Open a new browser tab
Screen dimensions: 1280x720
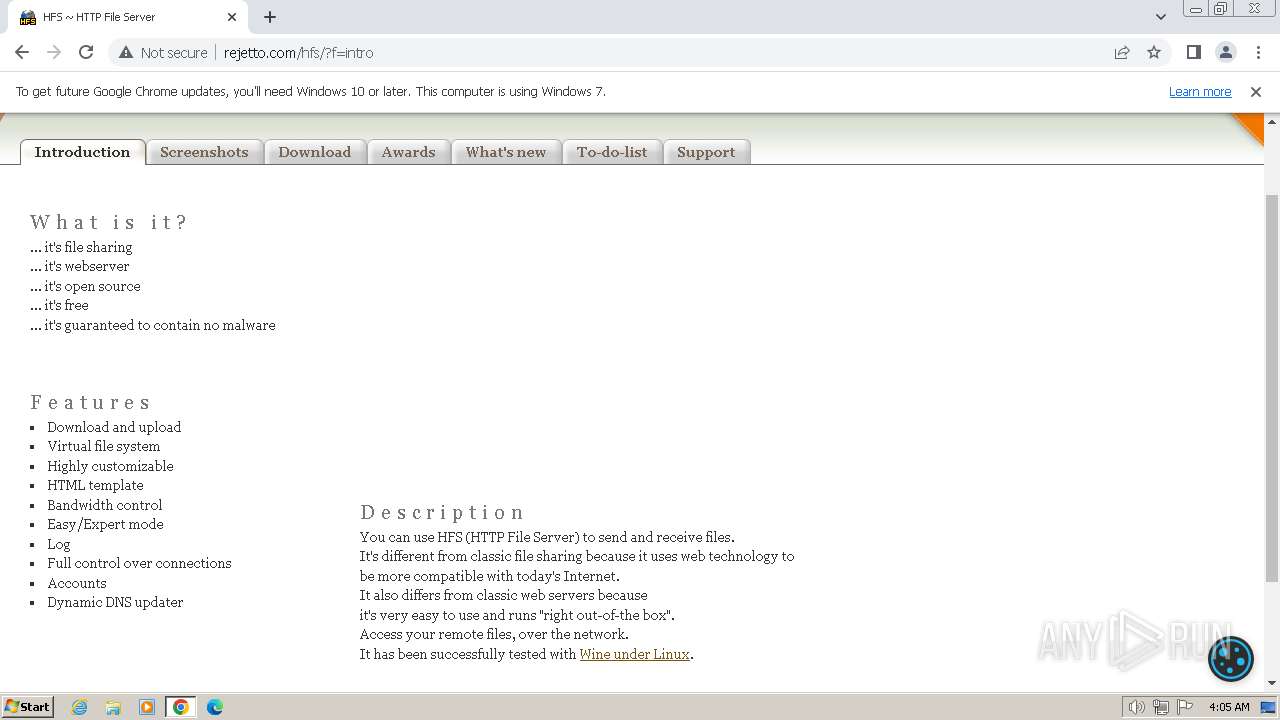[270, 17]
